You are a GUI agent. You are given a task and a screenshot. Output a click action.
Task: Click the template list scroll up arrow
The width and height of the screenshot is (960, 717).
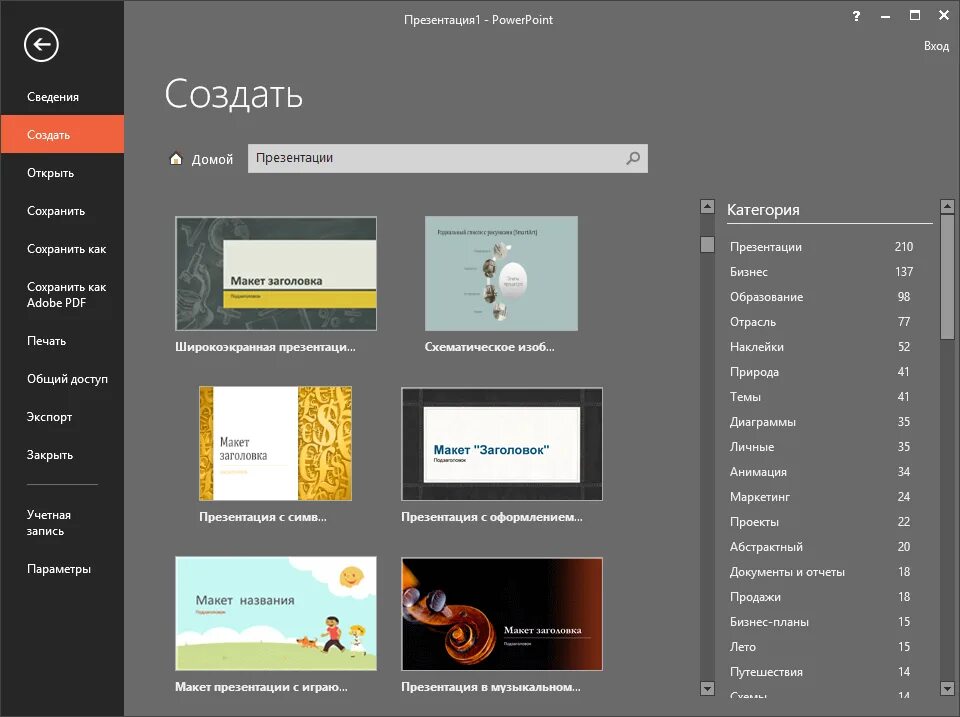pos(707,206)
